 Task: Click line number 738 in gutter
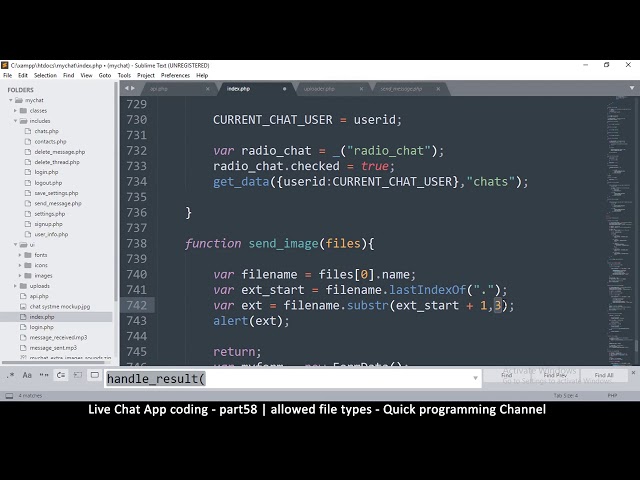[x=136, y=244]
